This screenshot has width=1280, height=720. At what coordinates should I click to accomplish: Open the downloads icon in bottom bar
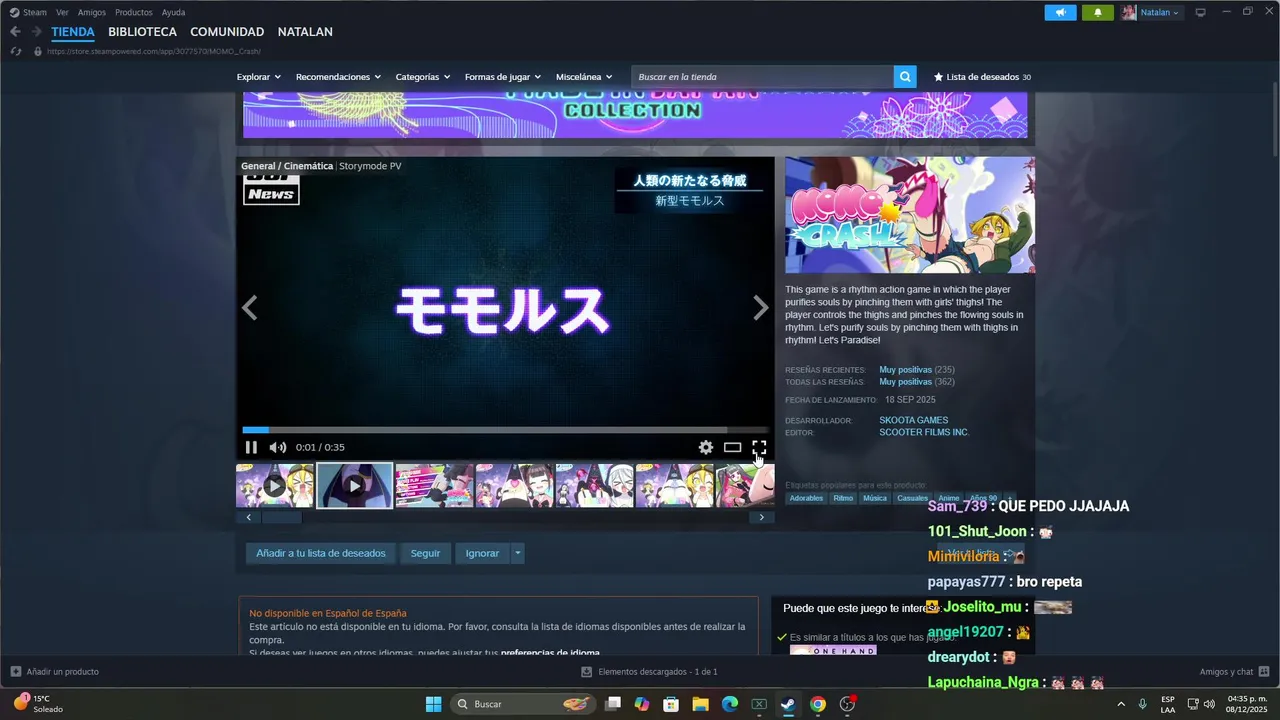(587, 672)
